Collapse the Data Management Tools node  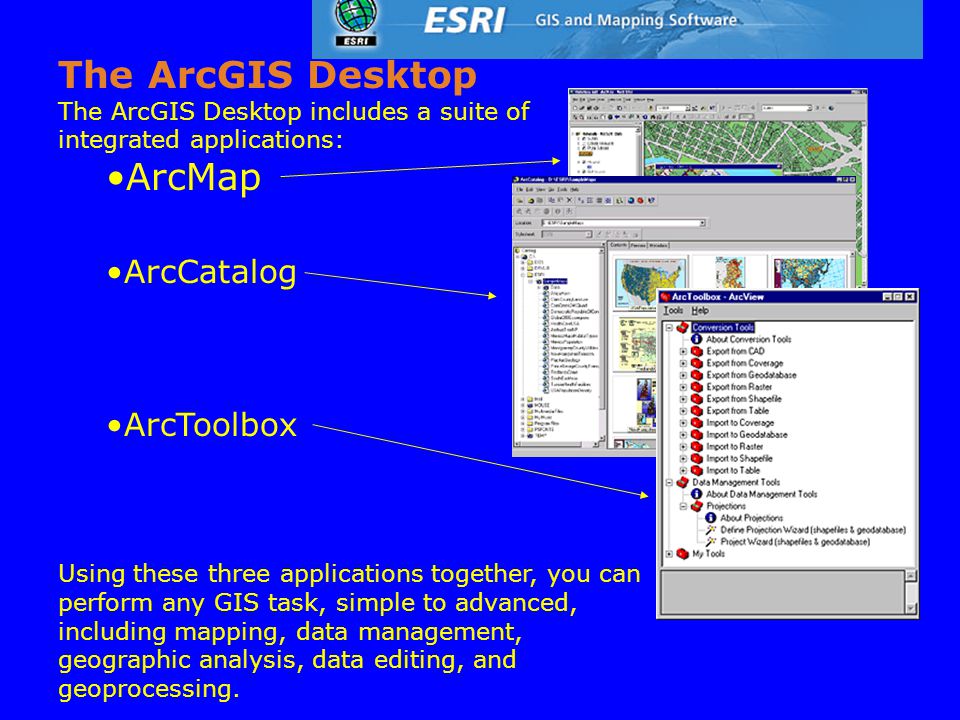(x=669, y=482)
